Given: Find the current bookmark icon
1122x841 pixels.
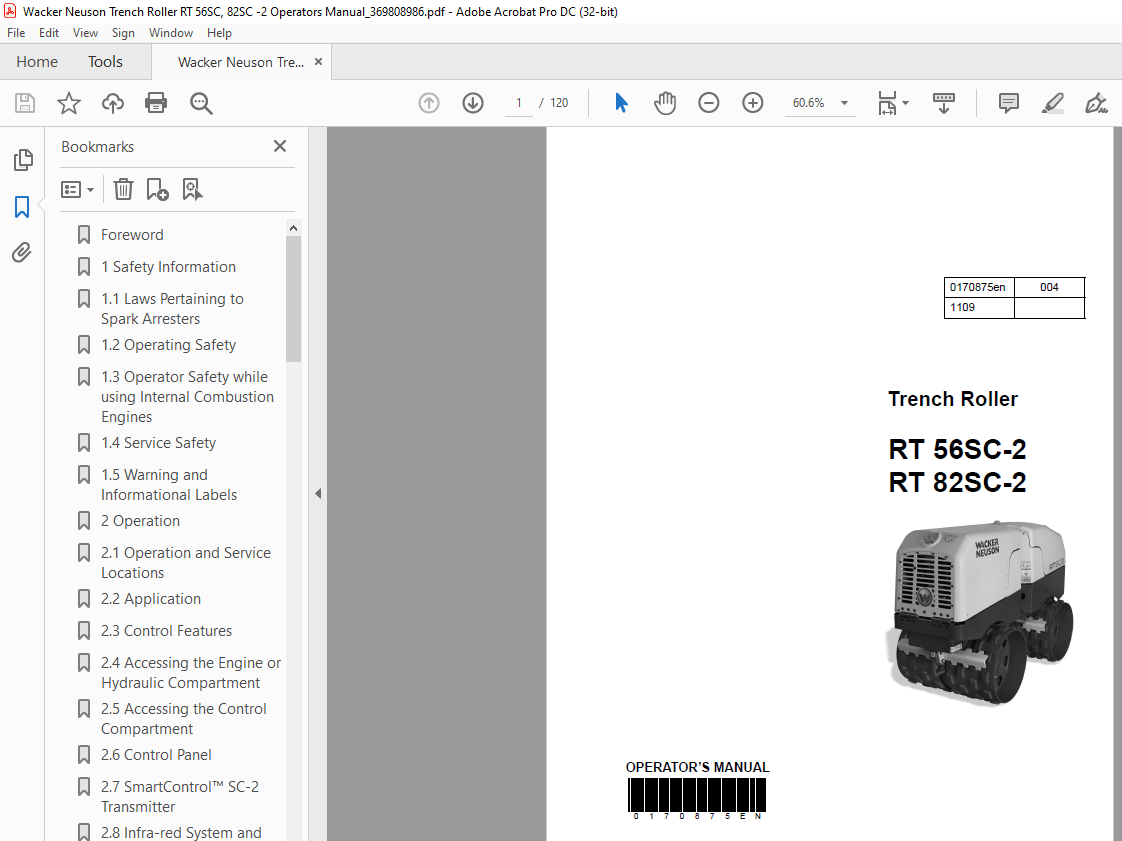Looking at the screenshot, I should [192, 190].
